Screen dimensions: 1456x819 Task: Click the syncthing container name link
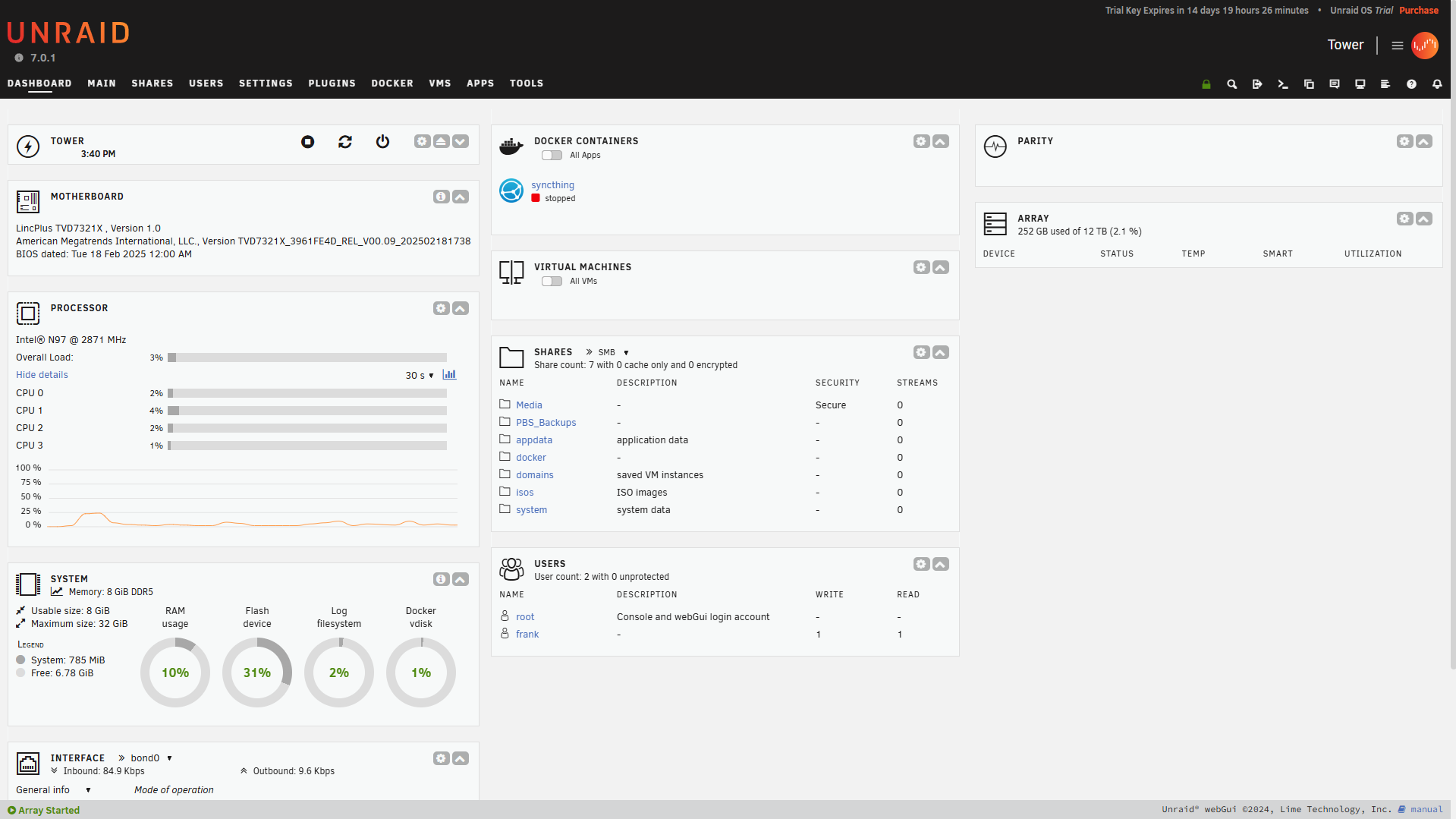pyautogui.click(x=552, y=185)
